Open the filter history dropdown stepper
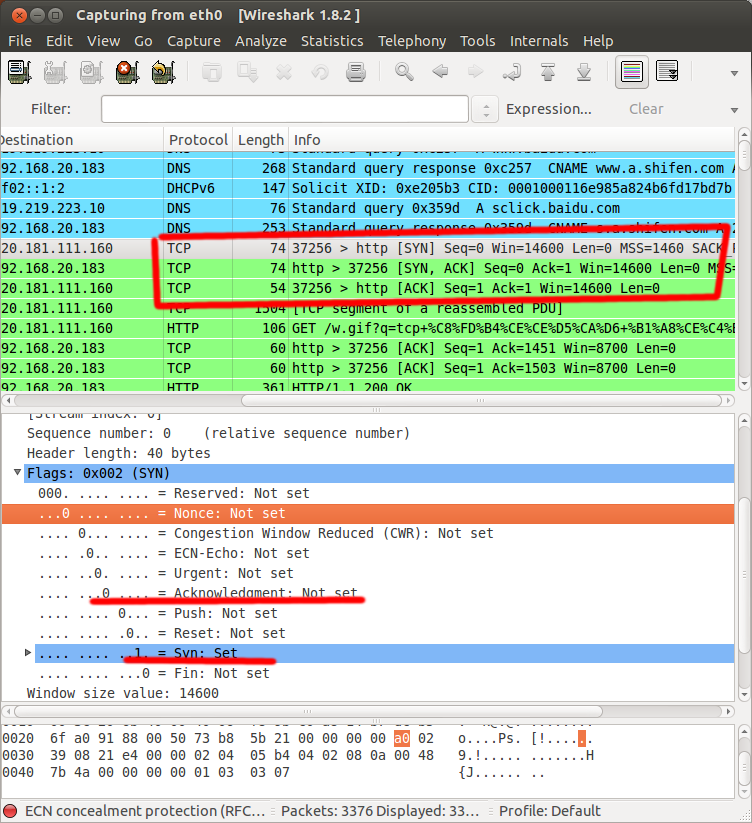752x823 pixels. coord(485,109)
